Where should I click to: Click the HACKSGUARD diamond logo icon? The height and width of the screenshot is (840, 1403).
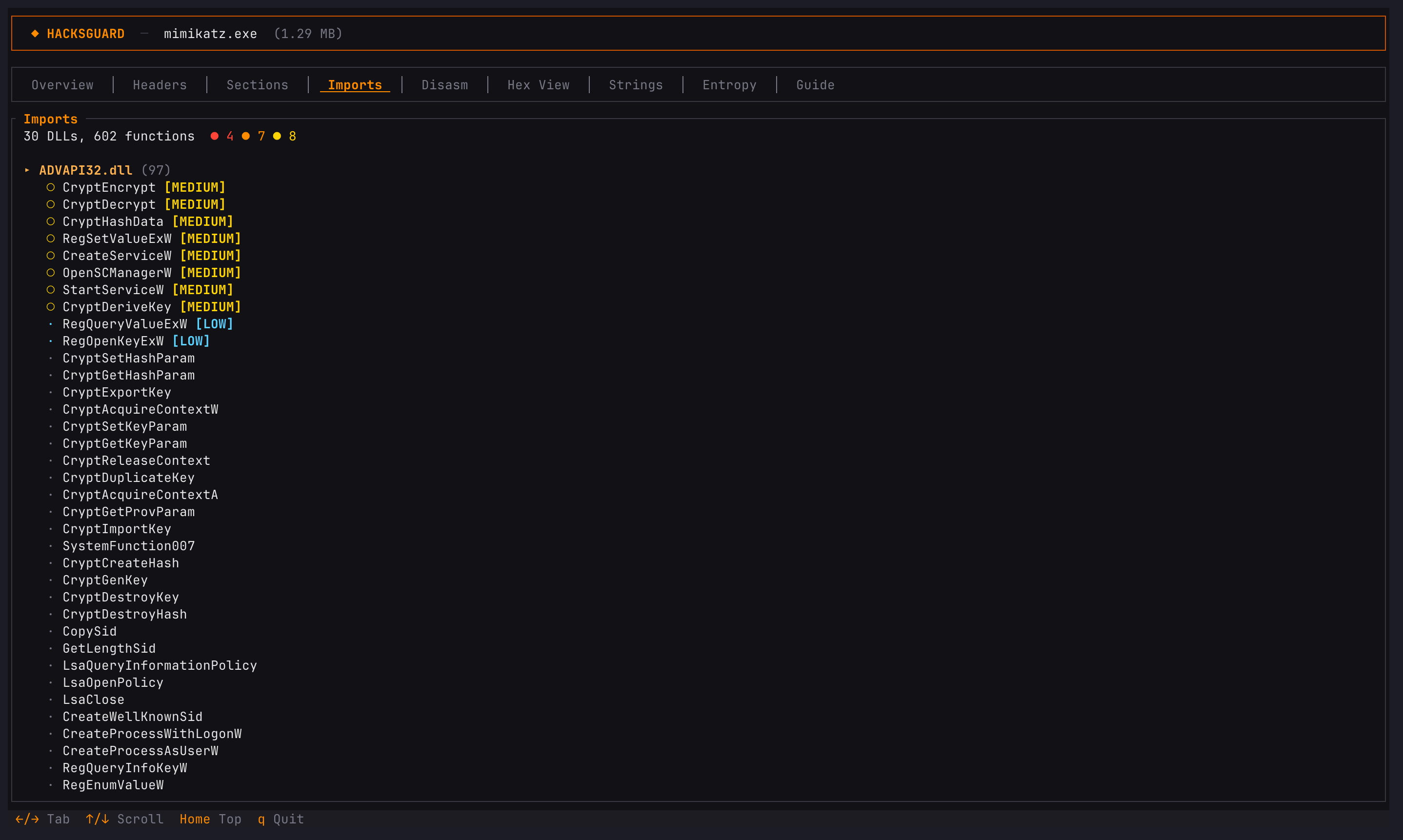pyautogui.click(x=35, y=33)
